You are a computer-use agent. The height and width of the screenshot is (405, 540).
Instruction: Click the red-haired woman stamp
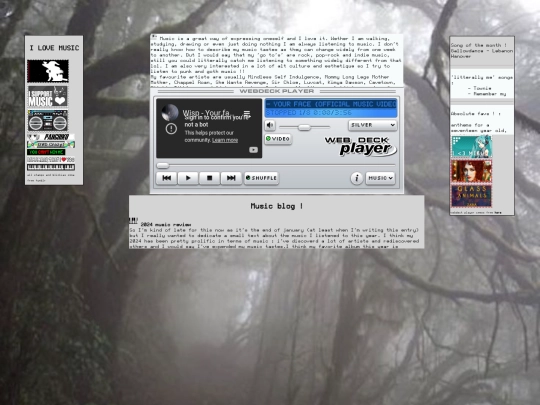tap(471, 171)
